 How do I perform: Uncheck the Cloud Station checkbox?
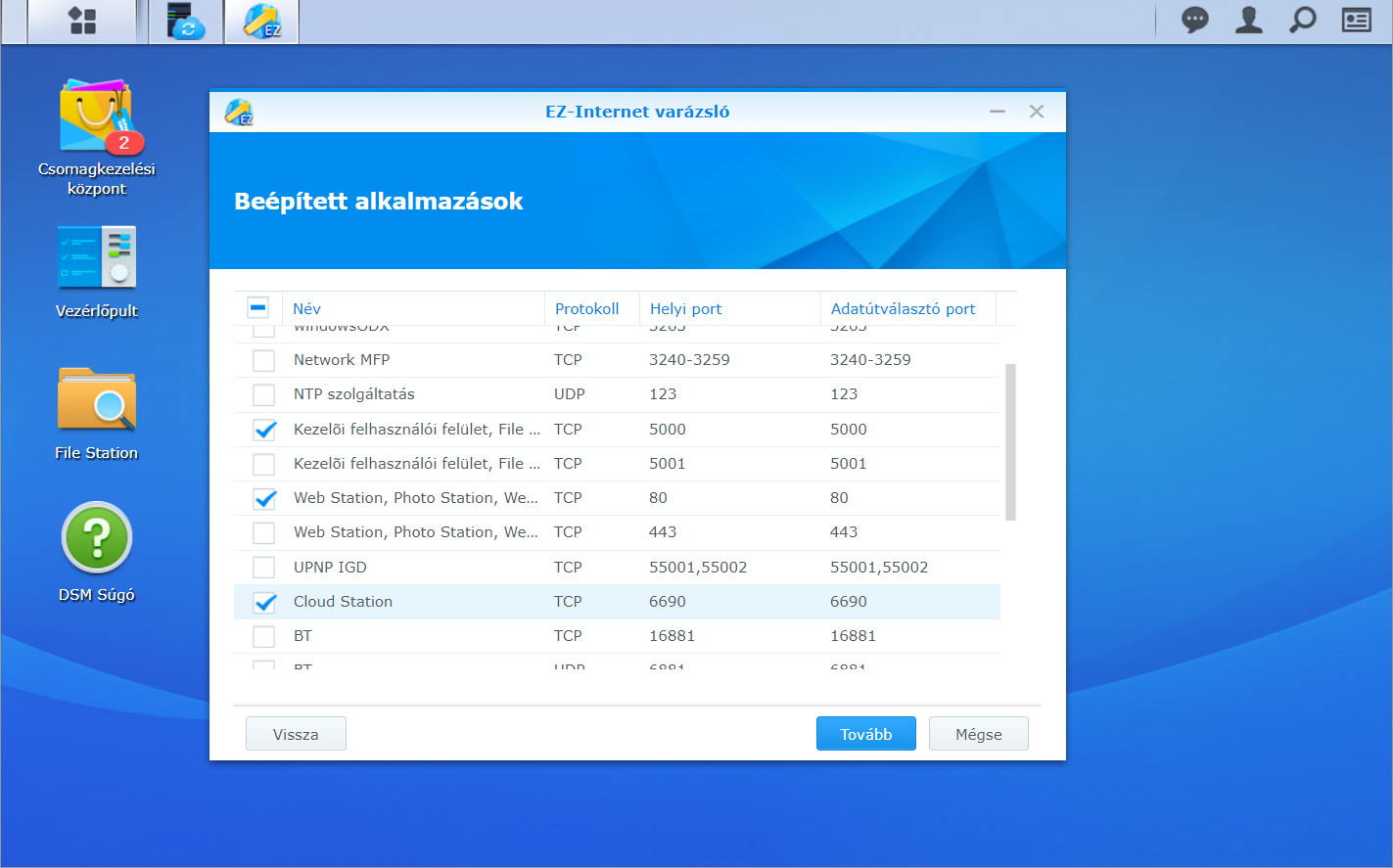[x=263, y=602]
